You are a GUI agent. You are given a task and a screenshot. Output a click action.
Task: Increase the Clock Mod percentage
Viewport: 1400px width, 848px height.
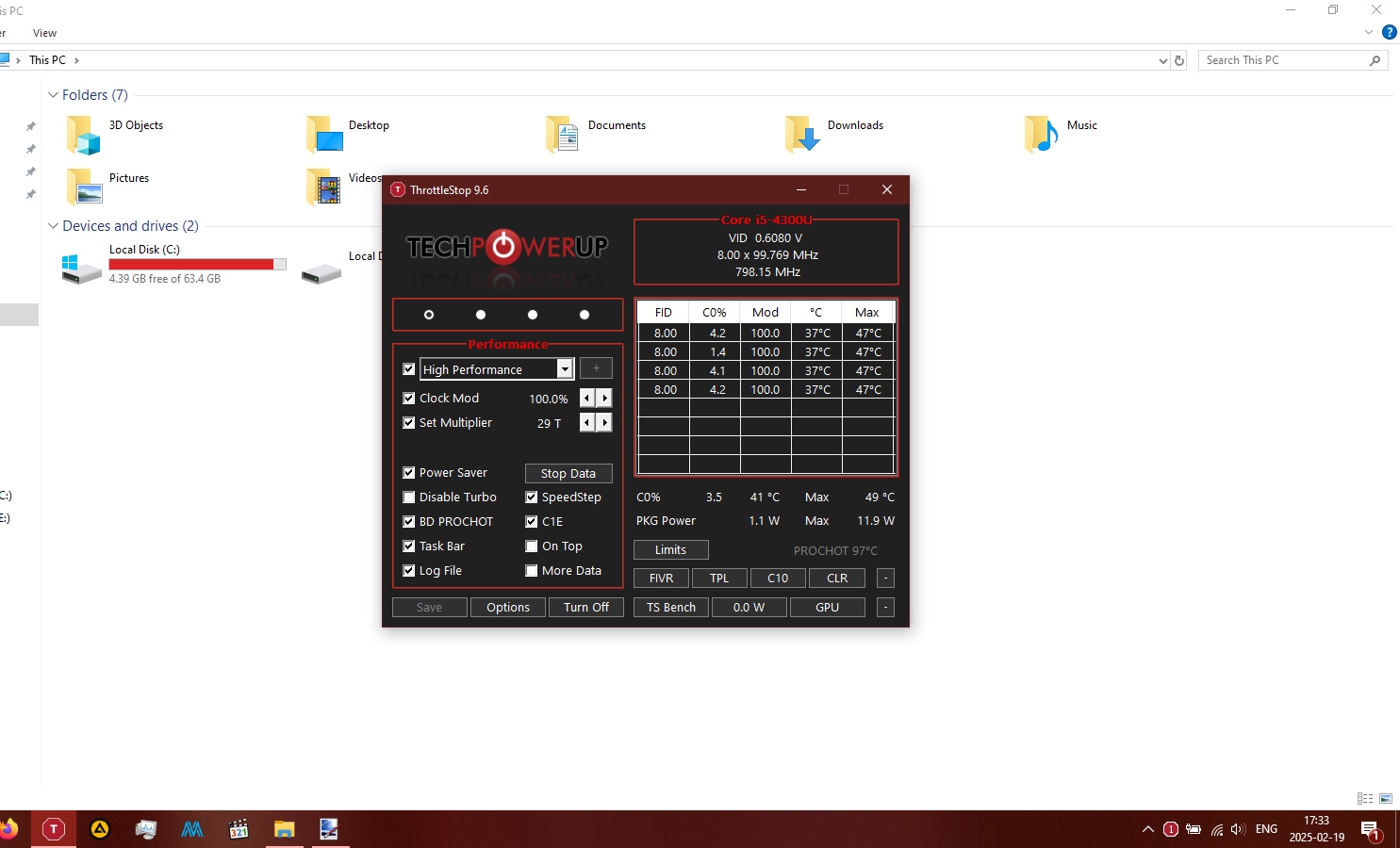pyautogui.click(x=604, y=399)
